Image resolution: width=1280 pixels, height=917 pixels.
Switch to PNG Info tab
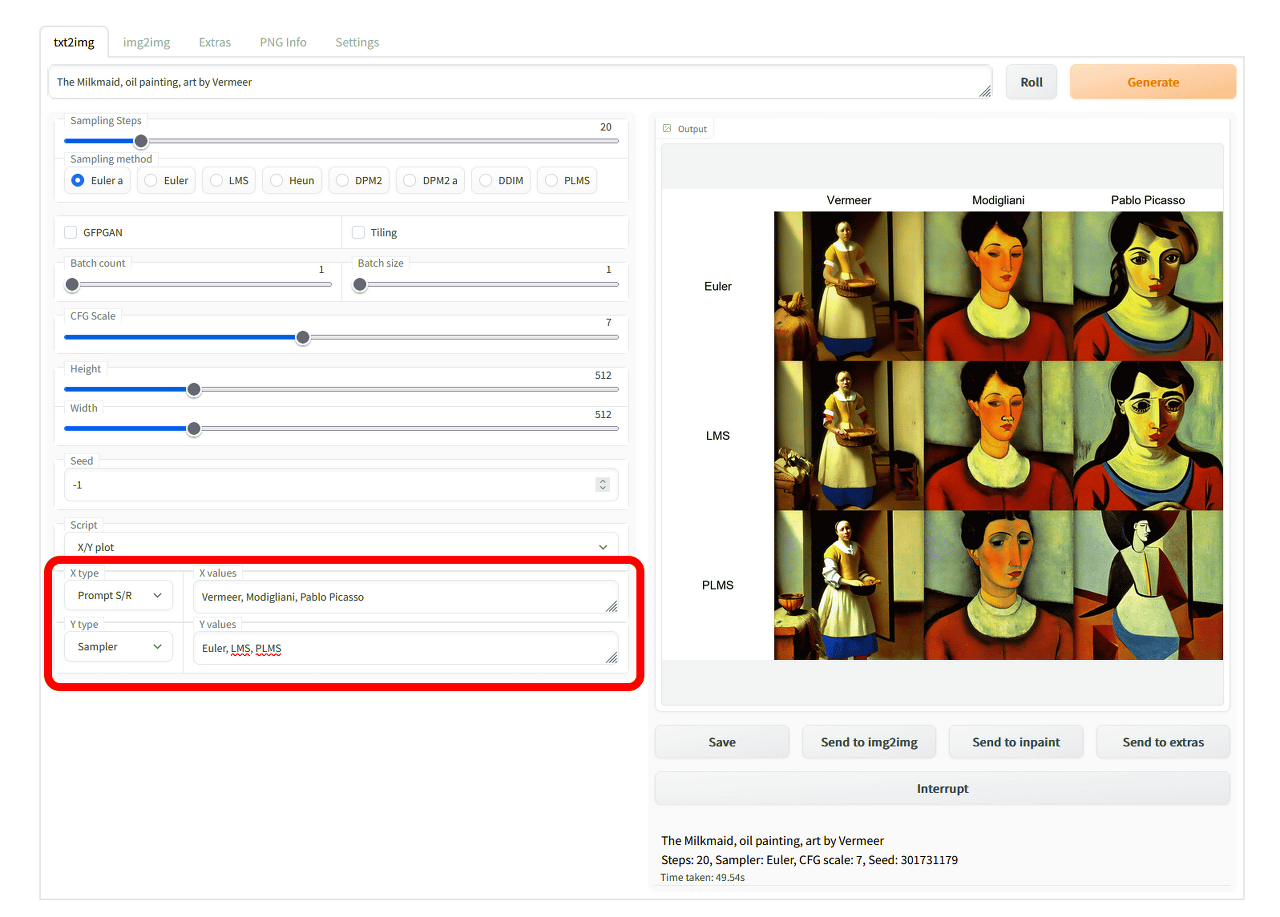283,42
